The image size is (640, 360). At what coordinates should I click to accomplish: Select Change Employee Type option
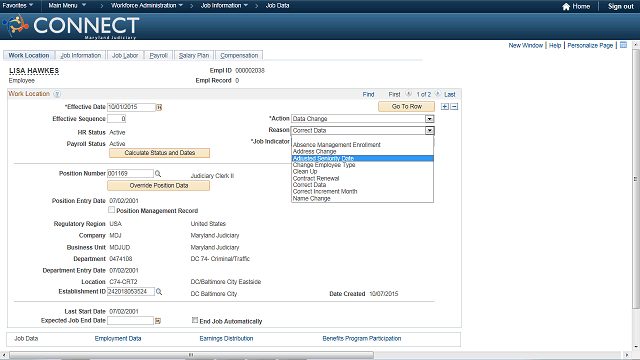tap(362, 165)
